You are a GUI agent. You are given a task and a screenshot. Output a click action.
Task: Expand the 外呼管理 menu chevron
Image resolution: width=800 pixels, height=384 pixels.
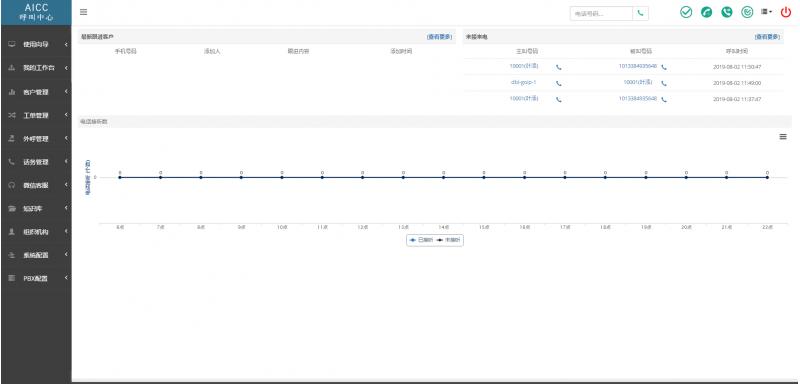pyautogui.click(x=66, y=138)
